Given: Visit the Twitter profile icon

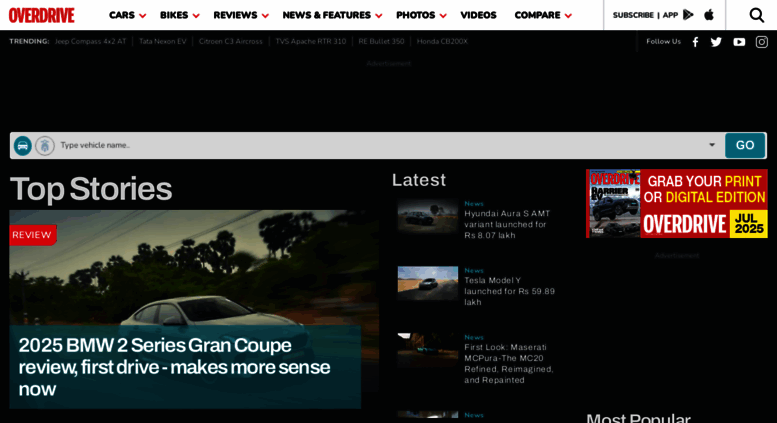Looking at the screenshot, I should tap(716, 42).
